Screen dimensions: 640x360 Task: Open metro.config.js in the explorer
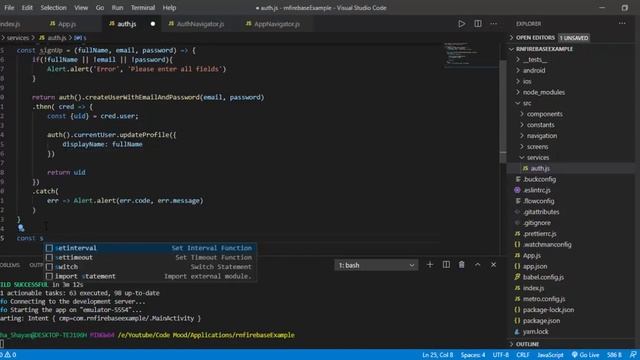[544, 299]
